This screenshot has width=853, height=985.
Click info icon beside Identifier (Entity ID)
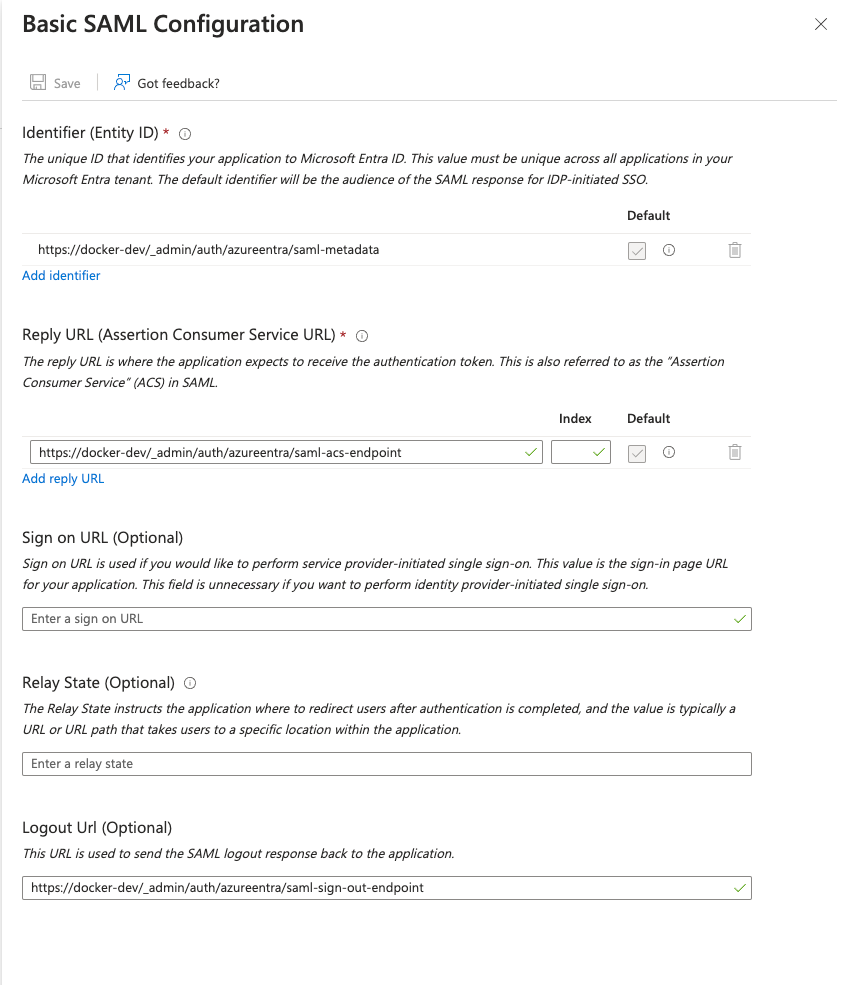coord(185,133)
